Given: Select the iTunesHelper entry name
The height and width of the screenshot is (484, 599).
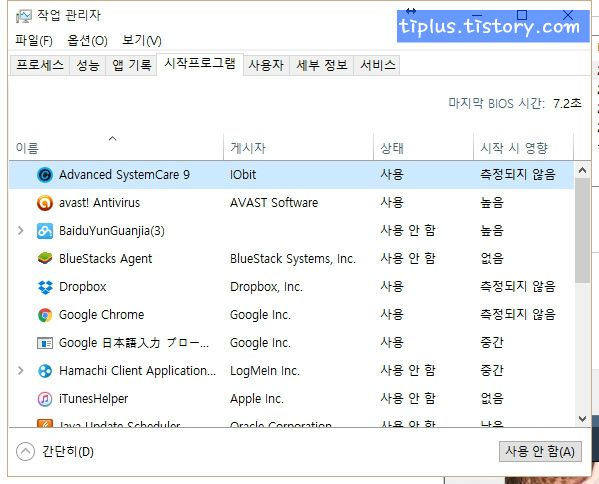Looking at the screenshot, I should click(94, 399).
